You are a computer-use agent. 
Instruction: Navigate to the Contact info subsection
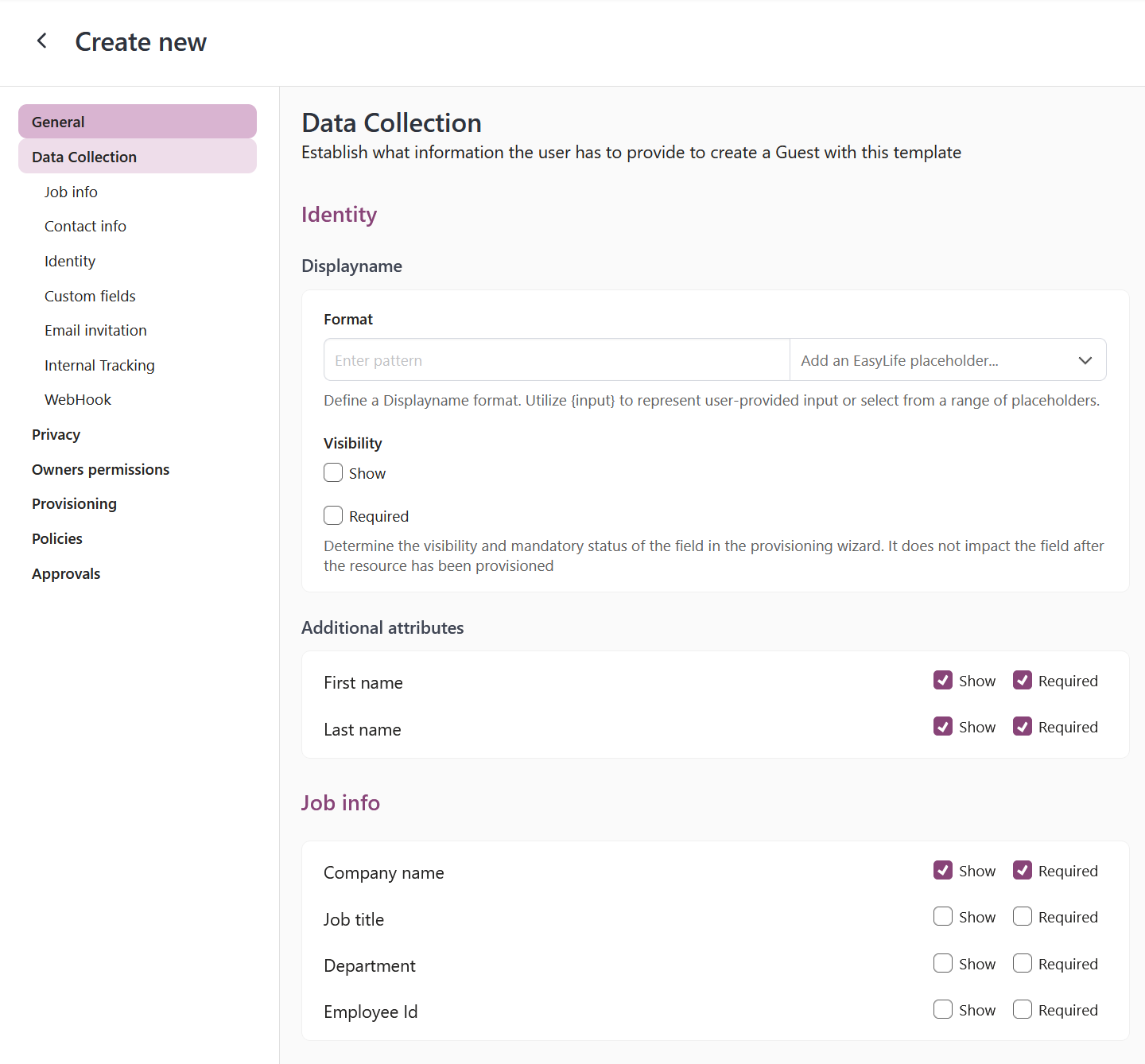(x=85, y=226)
